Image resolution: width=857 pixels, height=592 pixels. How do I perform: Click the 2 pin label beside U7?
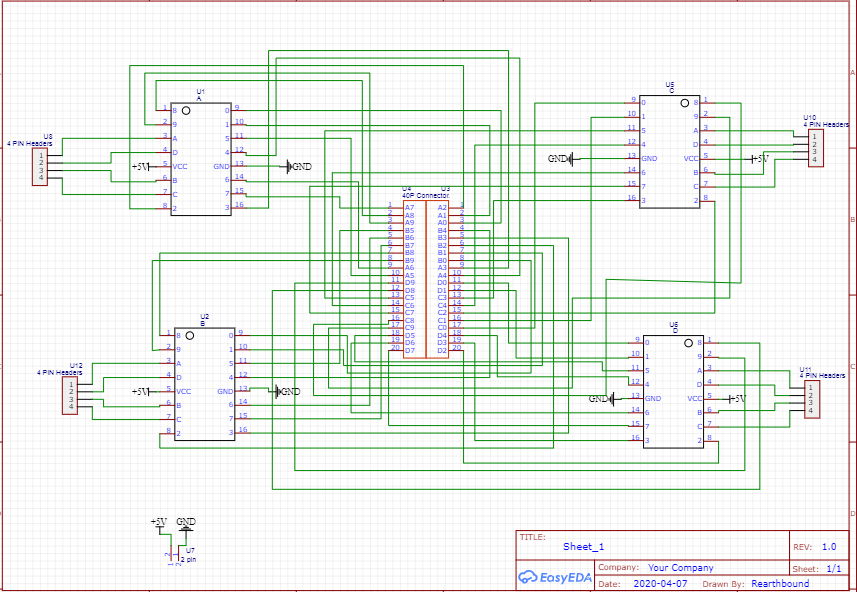tap(188, 559)
